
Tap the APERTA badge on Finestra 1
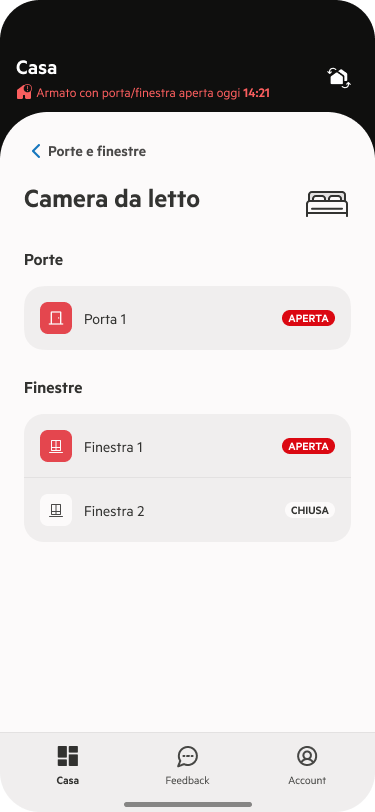[x=308, y=446]
